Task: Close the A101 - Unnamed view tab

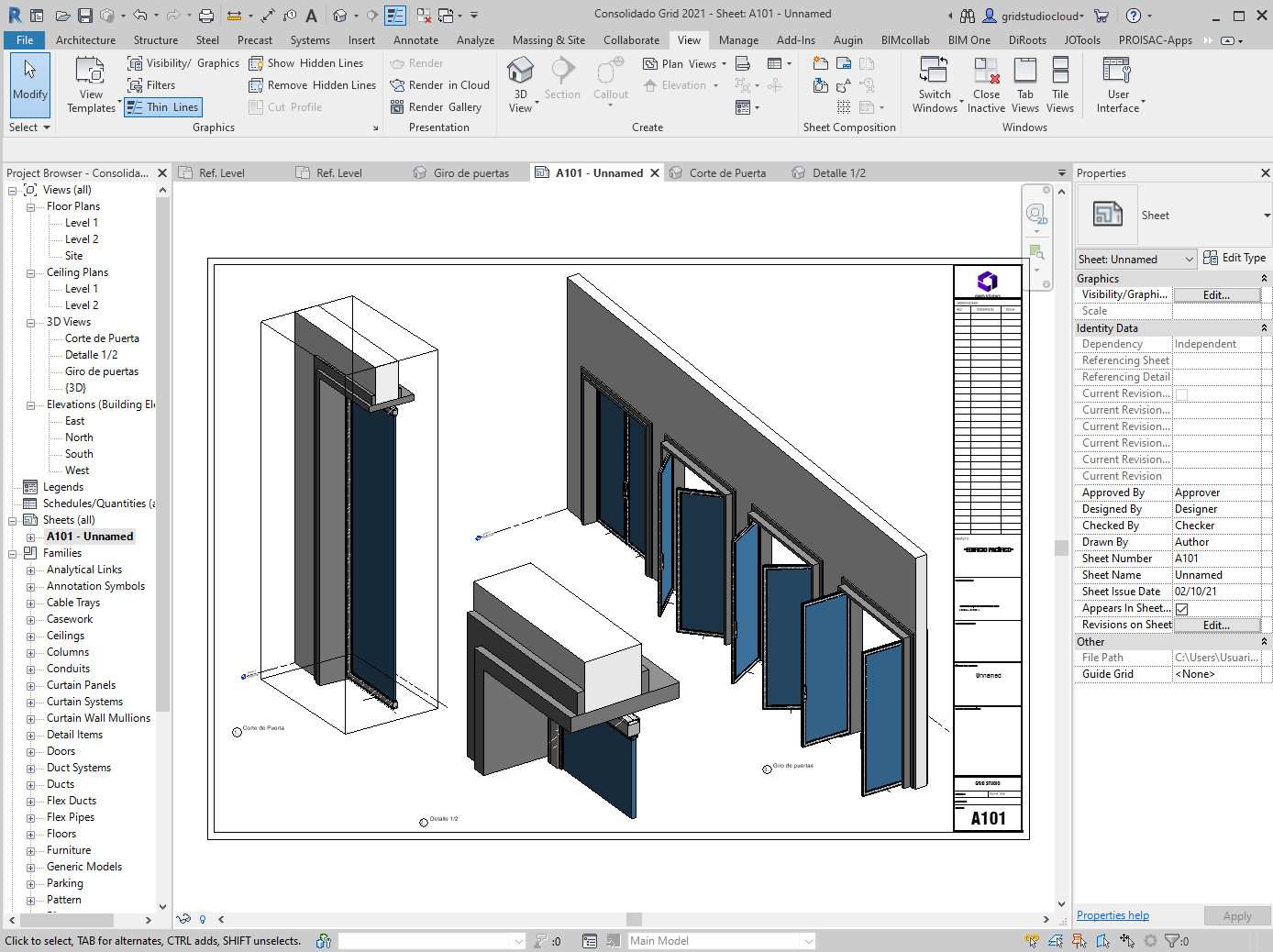Action: (655, 173)
